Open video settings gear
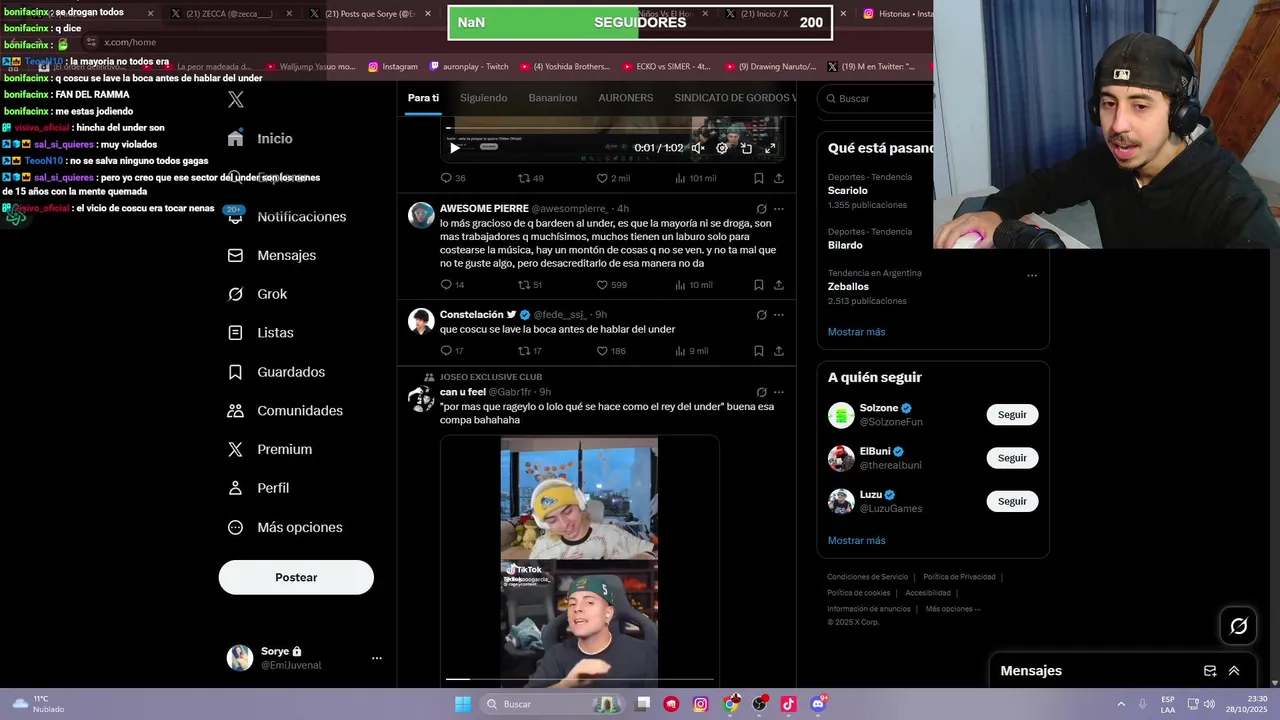This screenshot has width=1280, height=720. pos(722,148)
